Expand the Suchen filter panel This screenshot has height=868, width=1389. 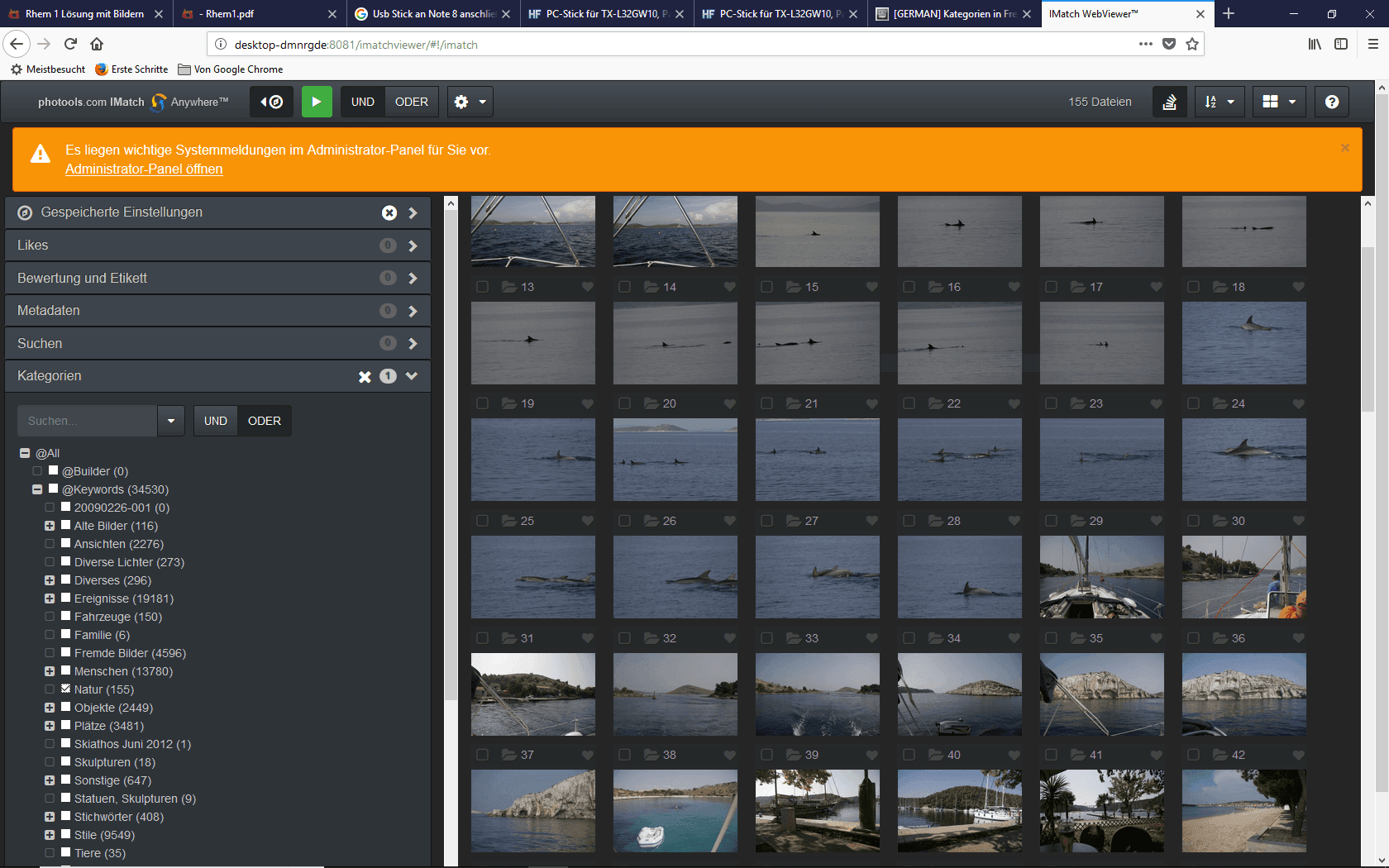coord(413,343)
